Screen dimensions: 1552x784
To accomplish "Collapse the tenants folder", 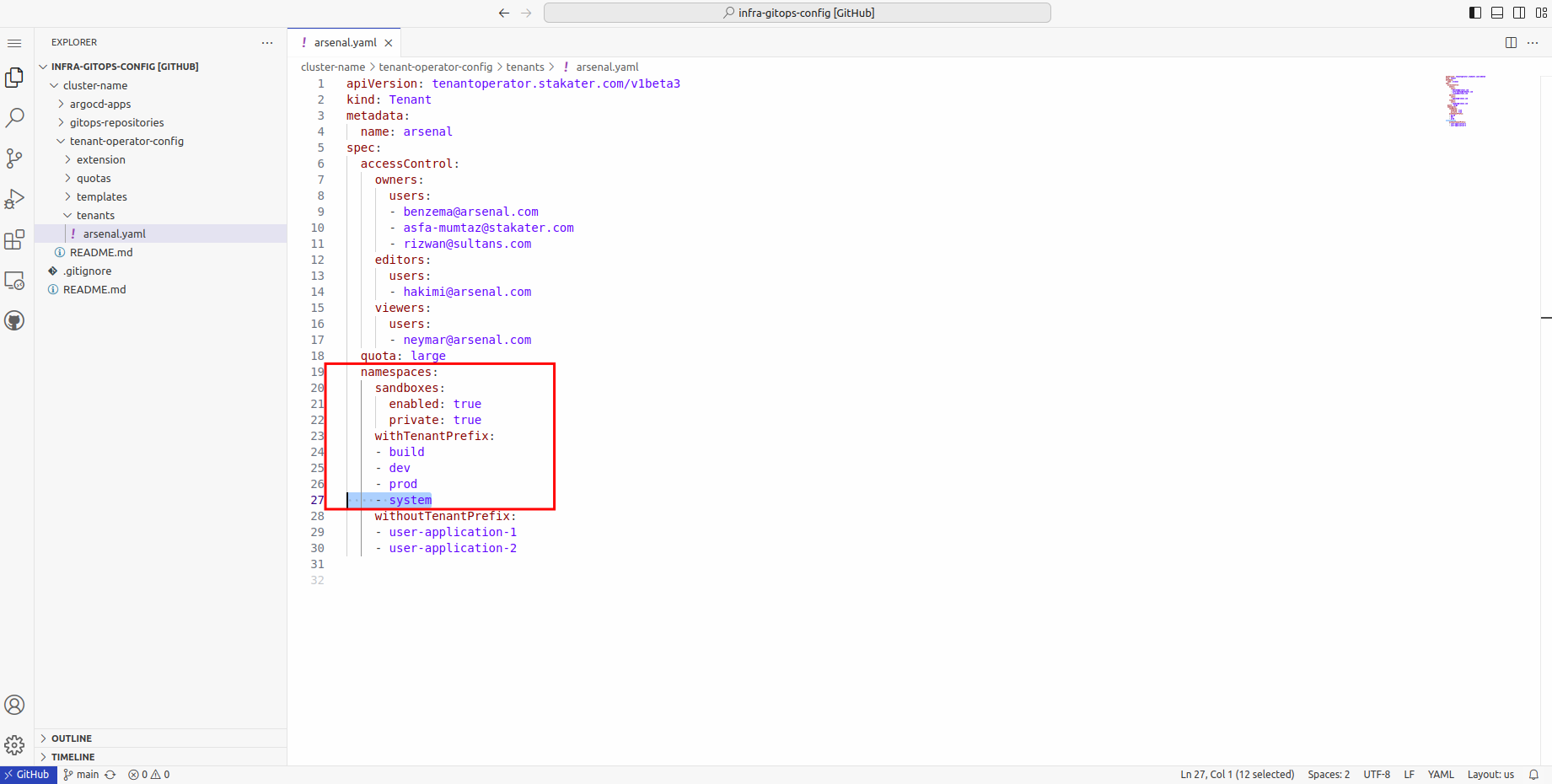I will click(x=94, y=216).
